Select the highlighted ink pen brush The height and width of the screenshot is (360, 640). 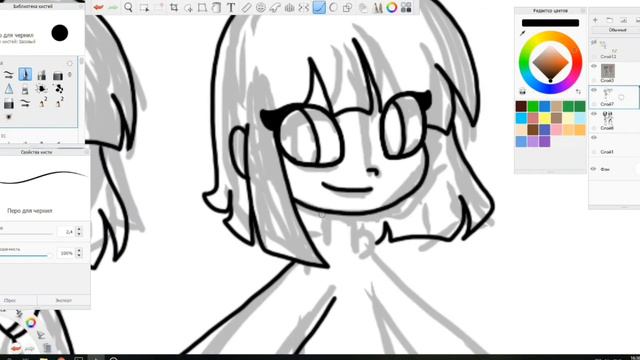point(25,74)
